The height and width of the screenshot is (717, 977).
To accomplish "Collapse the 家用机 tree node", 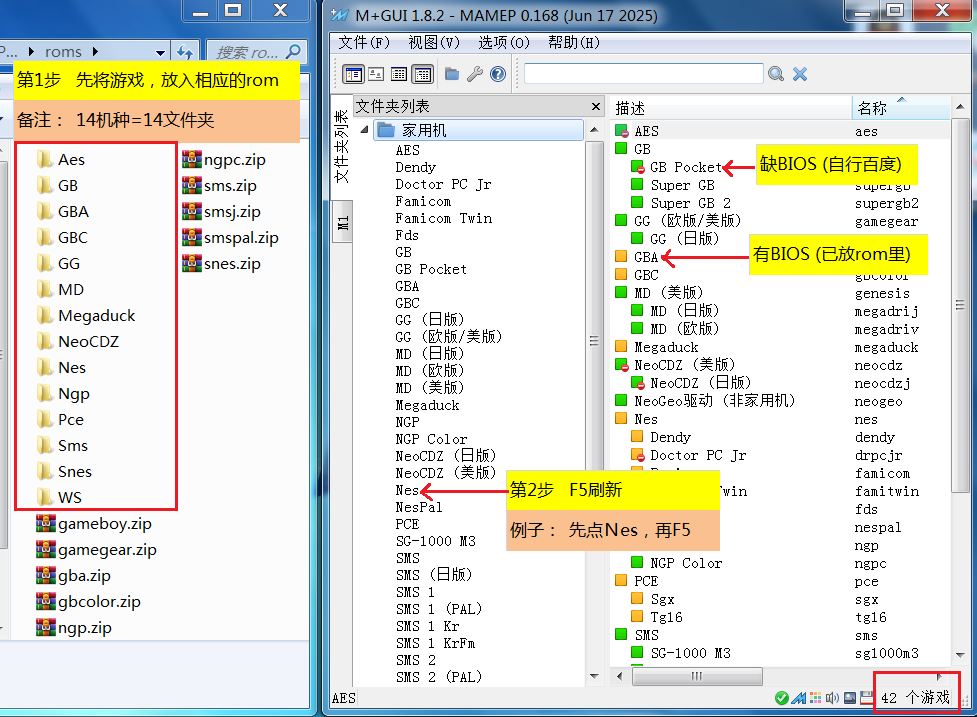I will click(x=365, y=130).
